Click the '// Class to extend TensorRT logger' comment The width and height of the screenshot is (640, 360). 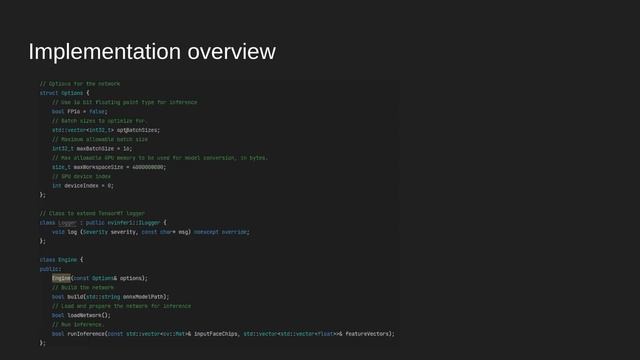[x=92, y=213]
